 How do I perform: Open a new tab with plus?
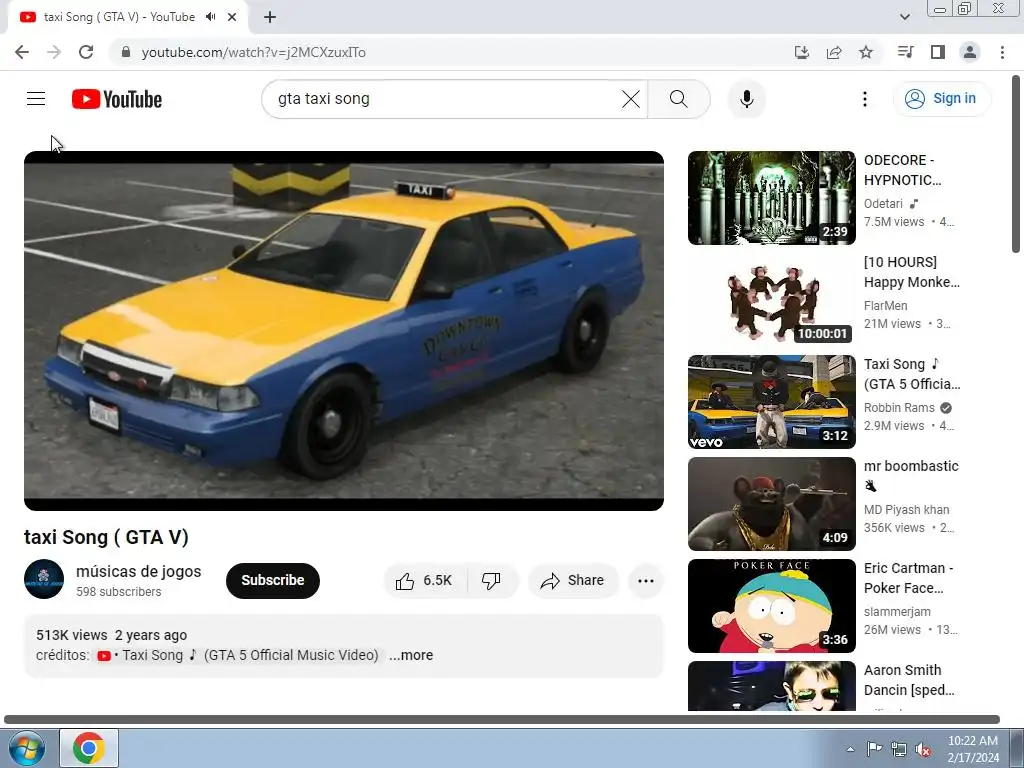click(270, 17)
